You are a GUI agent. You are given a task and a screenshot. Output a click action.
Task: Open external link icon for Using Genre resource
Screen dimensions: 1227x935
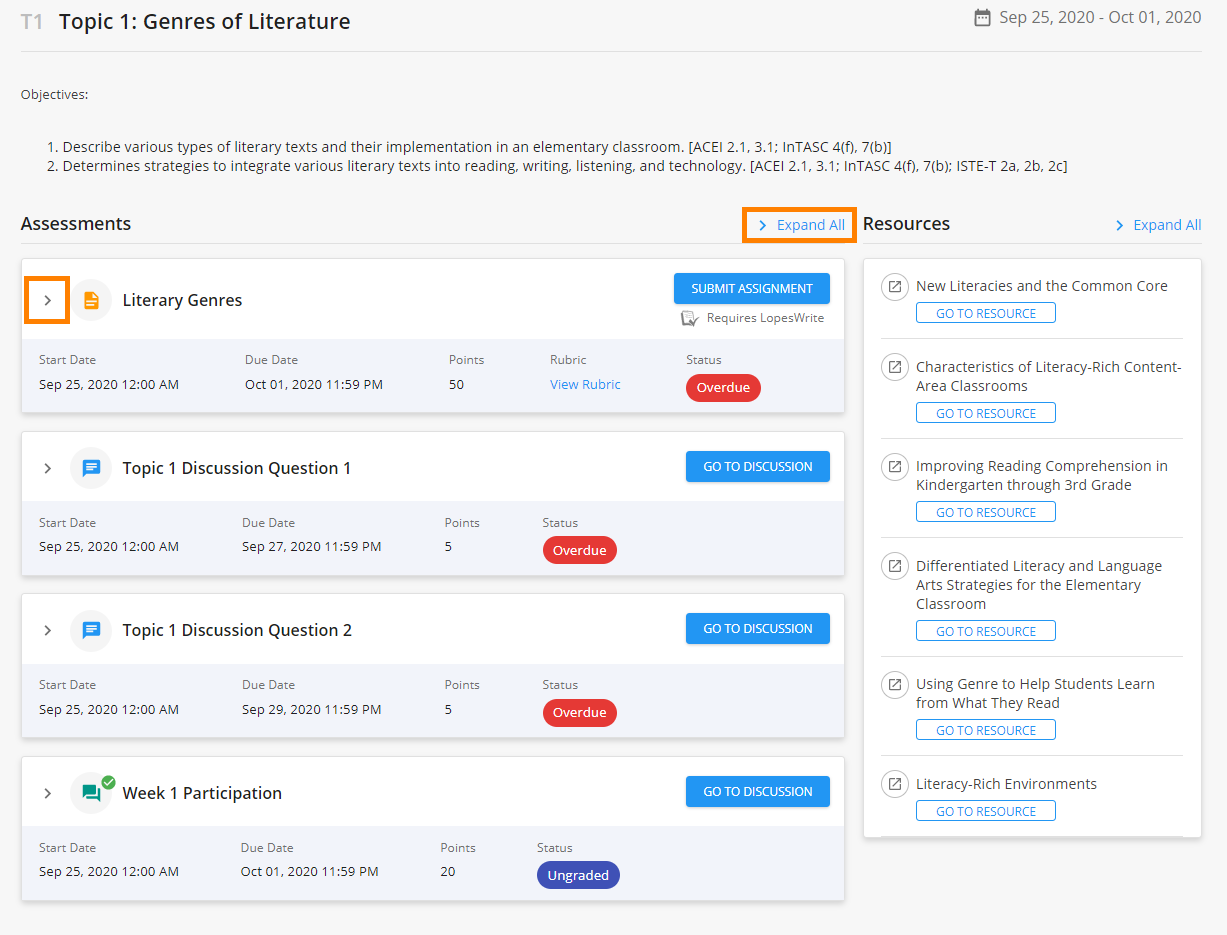pyautogui.click(x=893, y=684)
